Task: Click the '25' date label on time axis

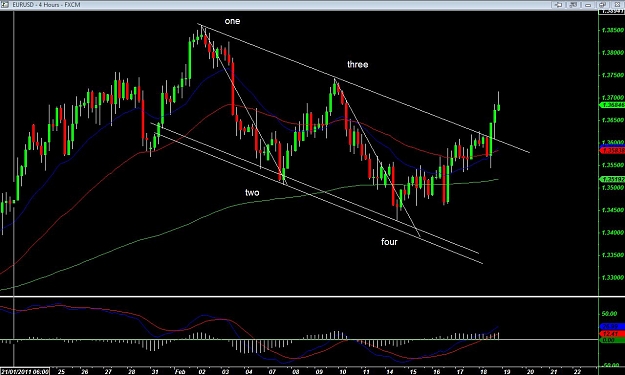Action: pyautogui.click(x=61, y=371)
